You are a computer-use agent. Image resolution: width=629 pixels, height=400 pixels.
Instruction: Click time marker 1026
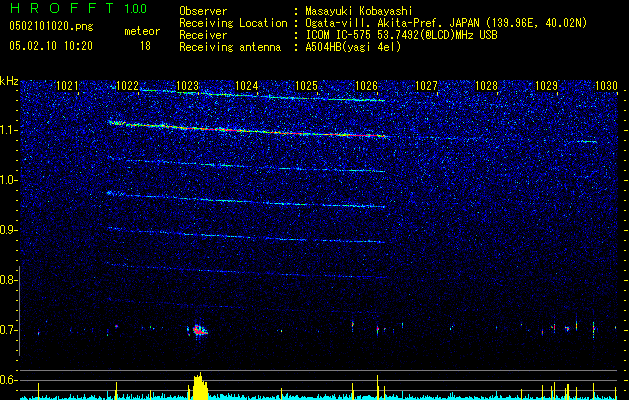click(366, 86)
